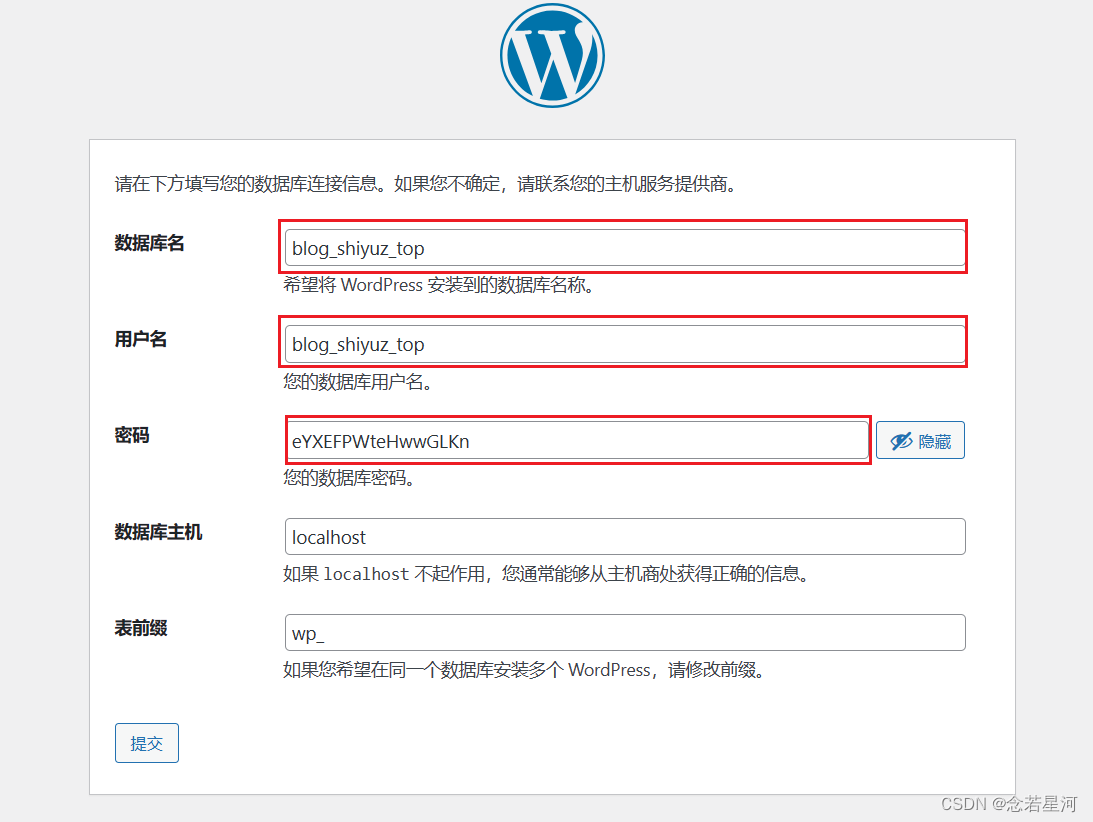This screenshot has width=1093, height=822.
Task: Click the 用户名 field label
Action: 141,340
